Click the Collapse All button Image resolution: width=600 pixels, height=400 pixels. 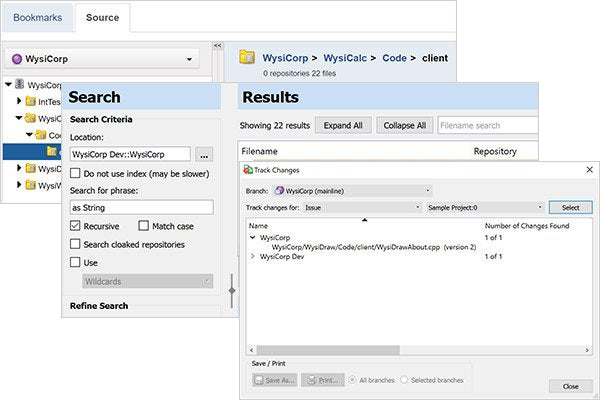click(404, 126)
